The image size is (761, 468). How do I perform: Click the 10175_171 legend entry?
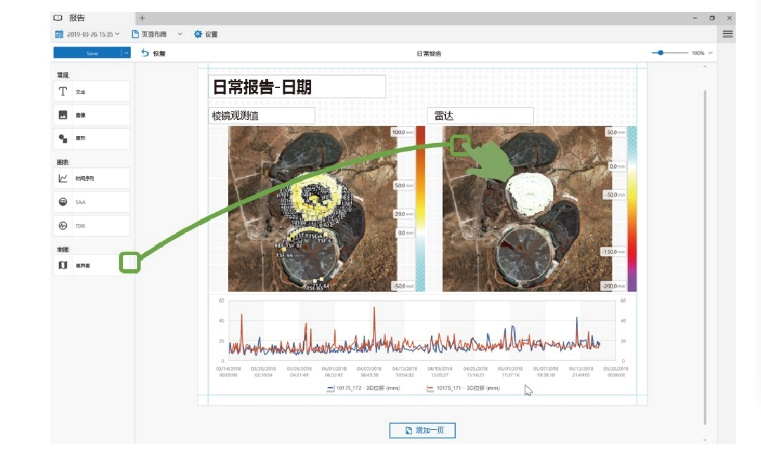click(x=463, y=388)
